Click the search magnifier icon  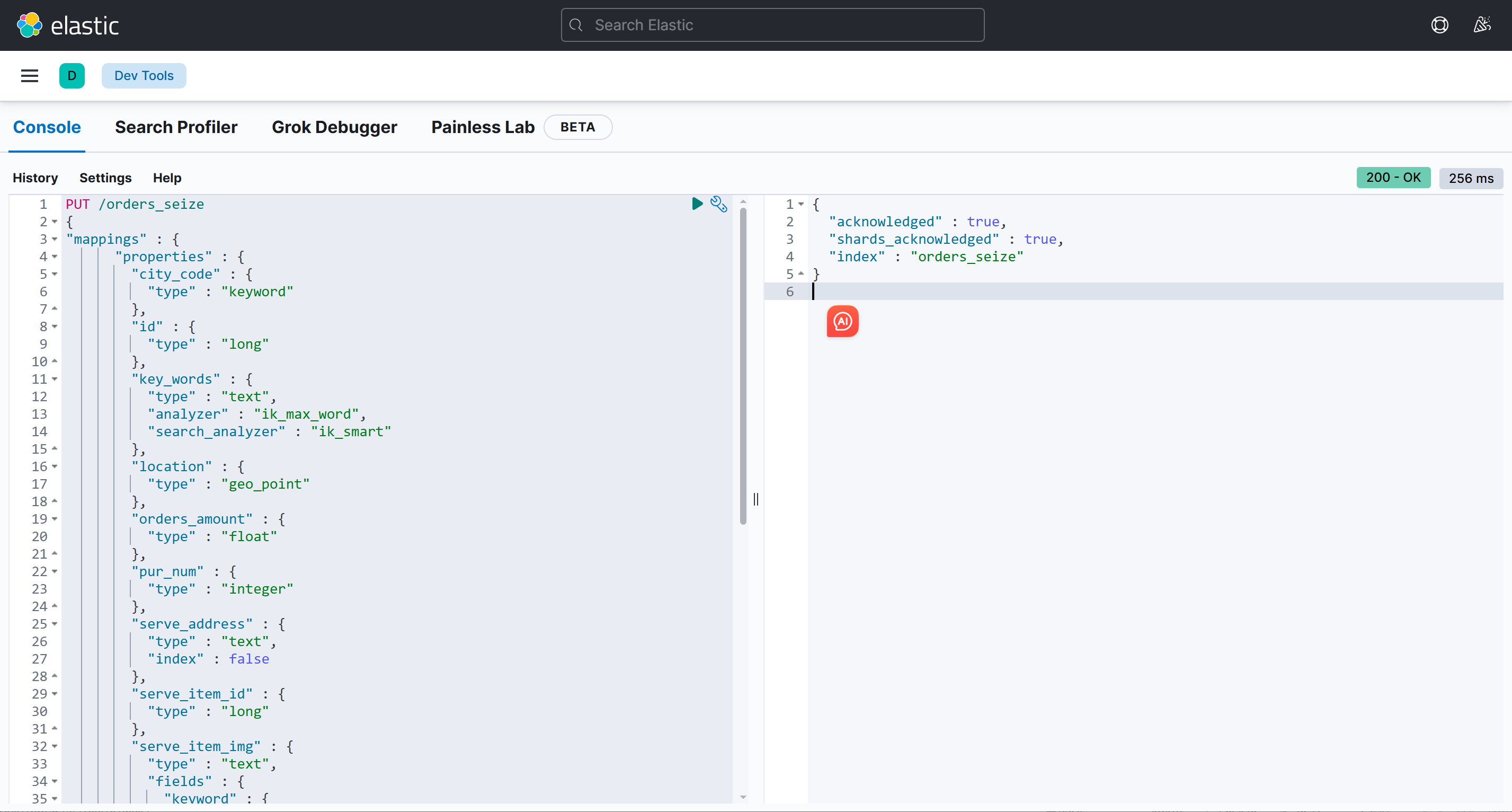(x=576, y=25)
